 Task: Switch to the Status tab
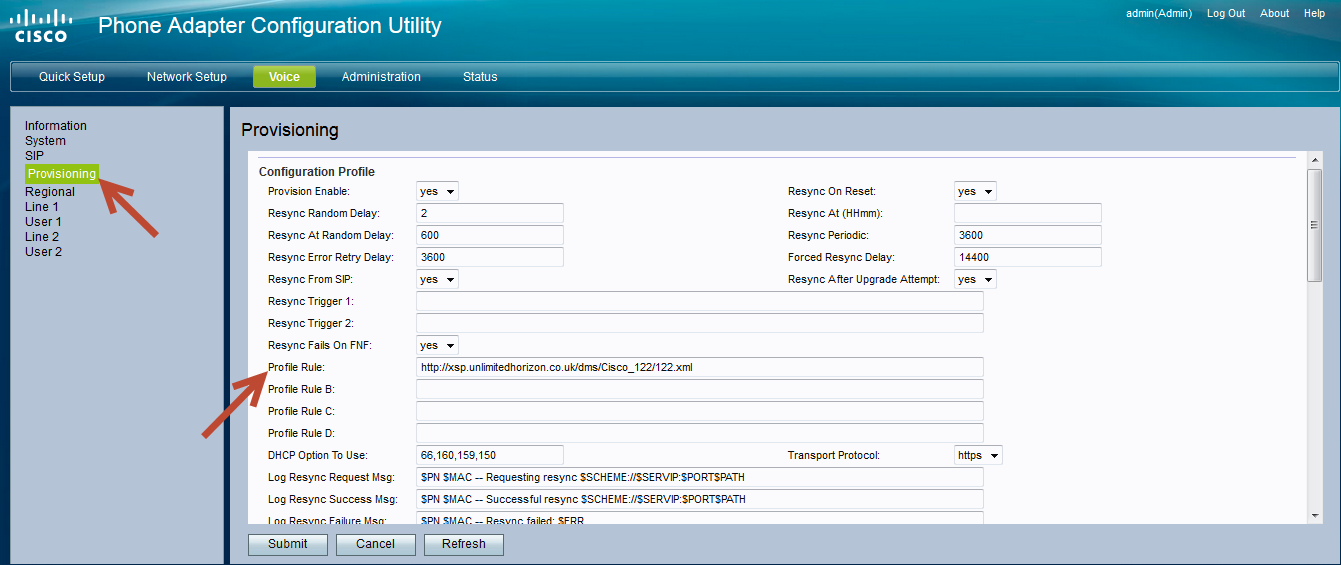pyautogui.click(x=480, y=77)
